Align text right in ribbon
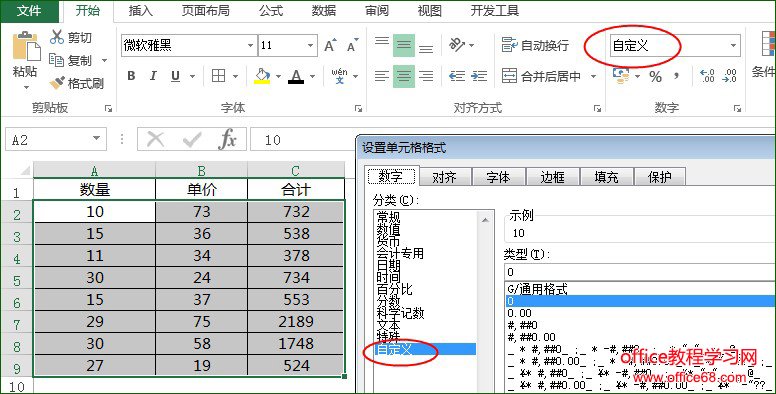Viewport: 776px width, 394px height. pyautogui.click(x=426, y=76)
